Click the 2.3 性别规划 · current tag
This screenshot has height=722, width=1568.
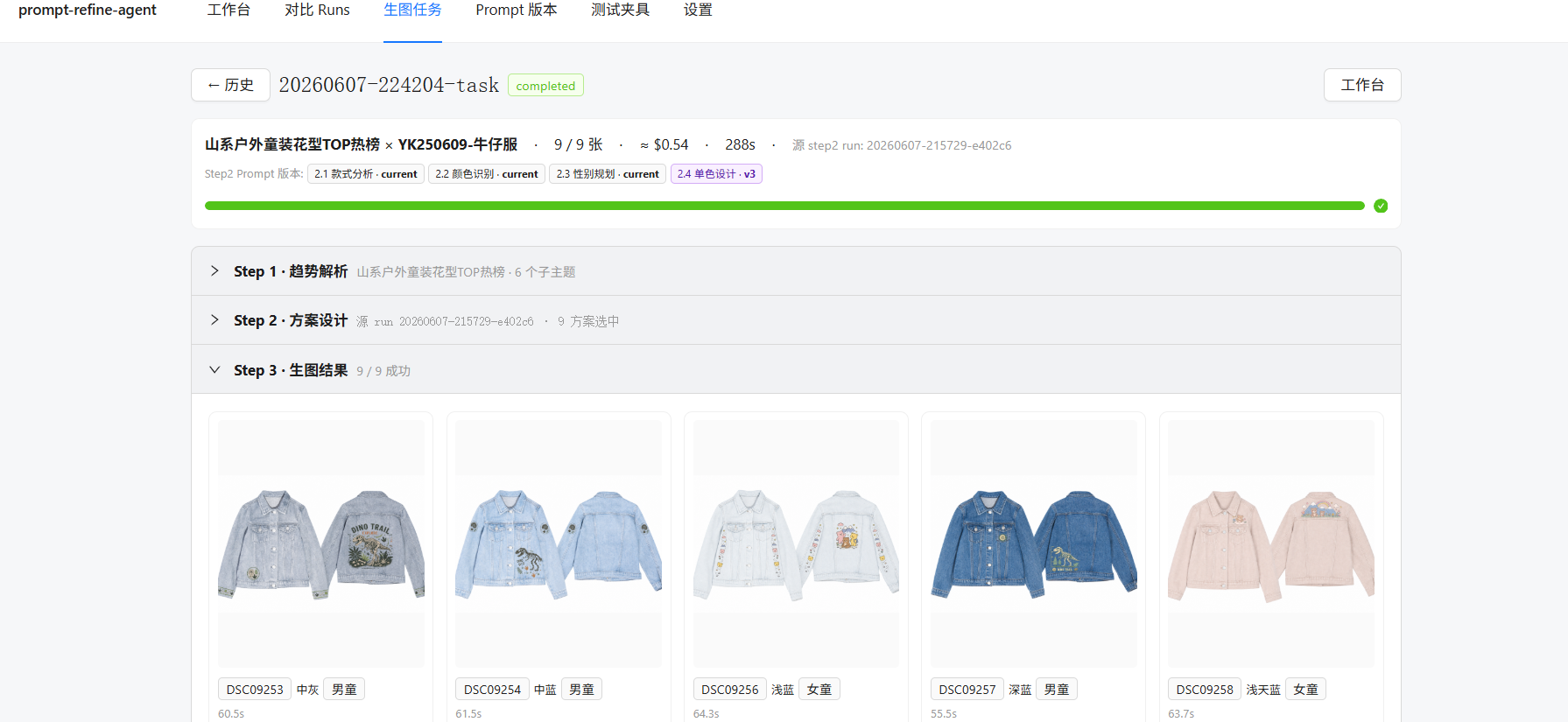608,174
